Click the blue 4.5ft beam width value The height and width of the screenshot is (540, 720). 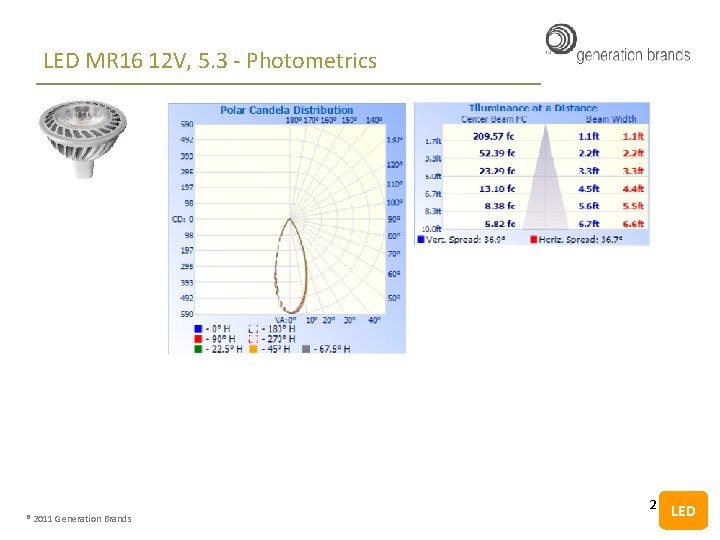point(589,189)
